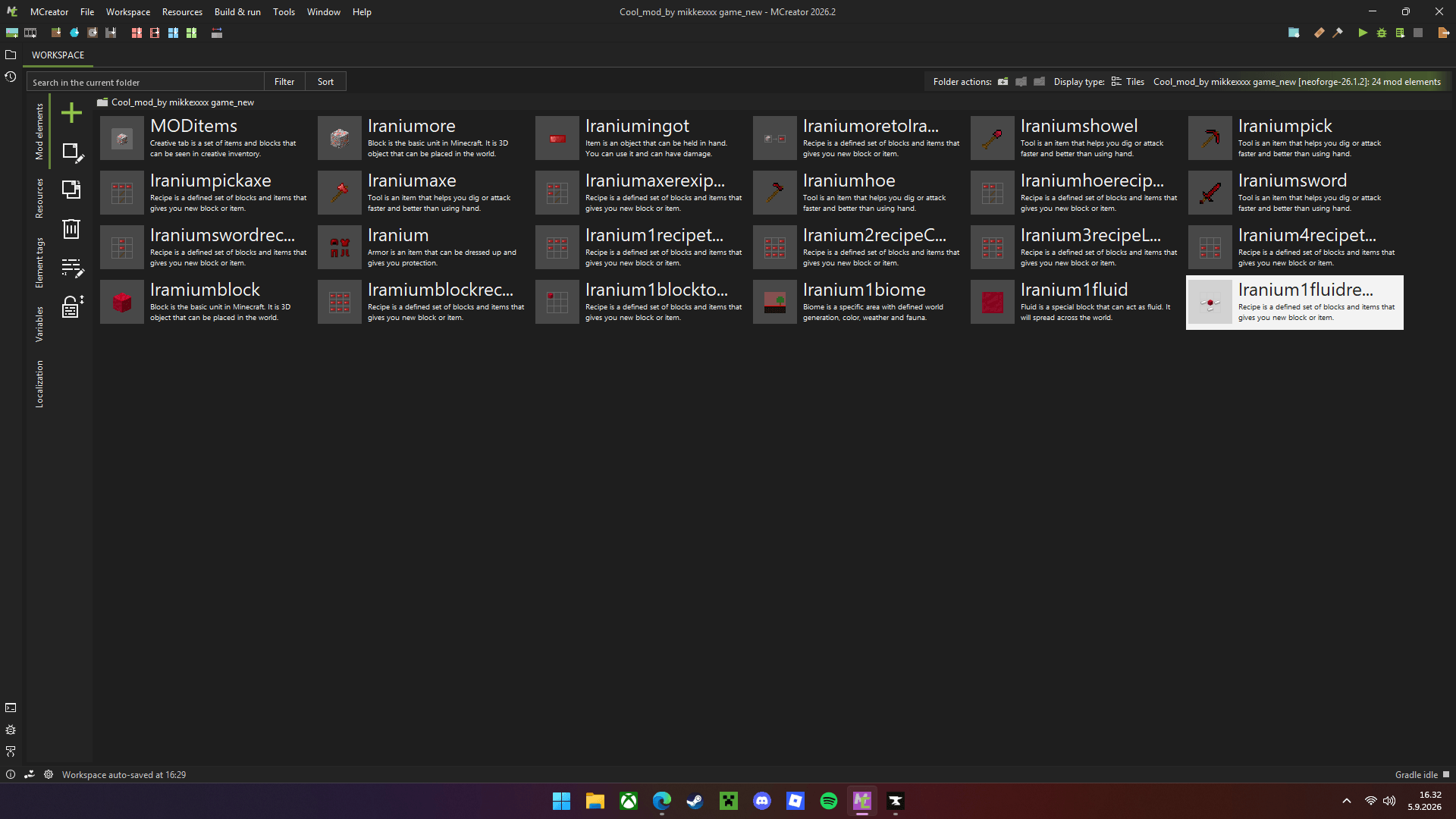1456x819 pixels.
Task: Click the delete mod element trash icon
Action: 71,229
